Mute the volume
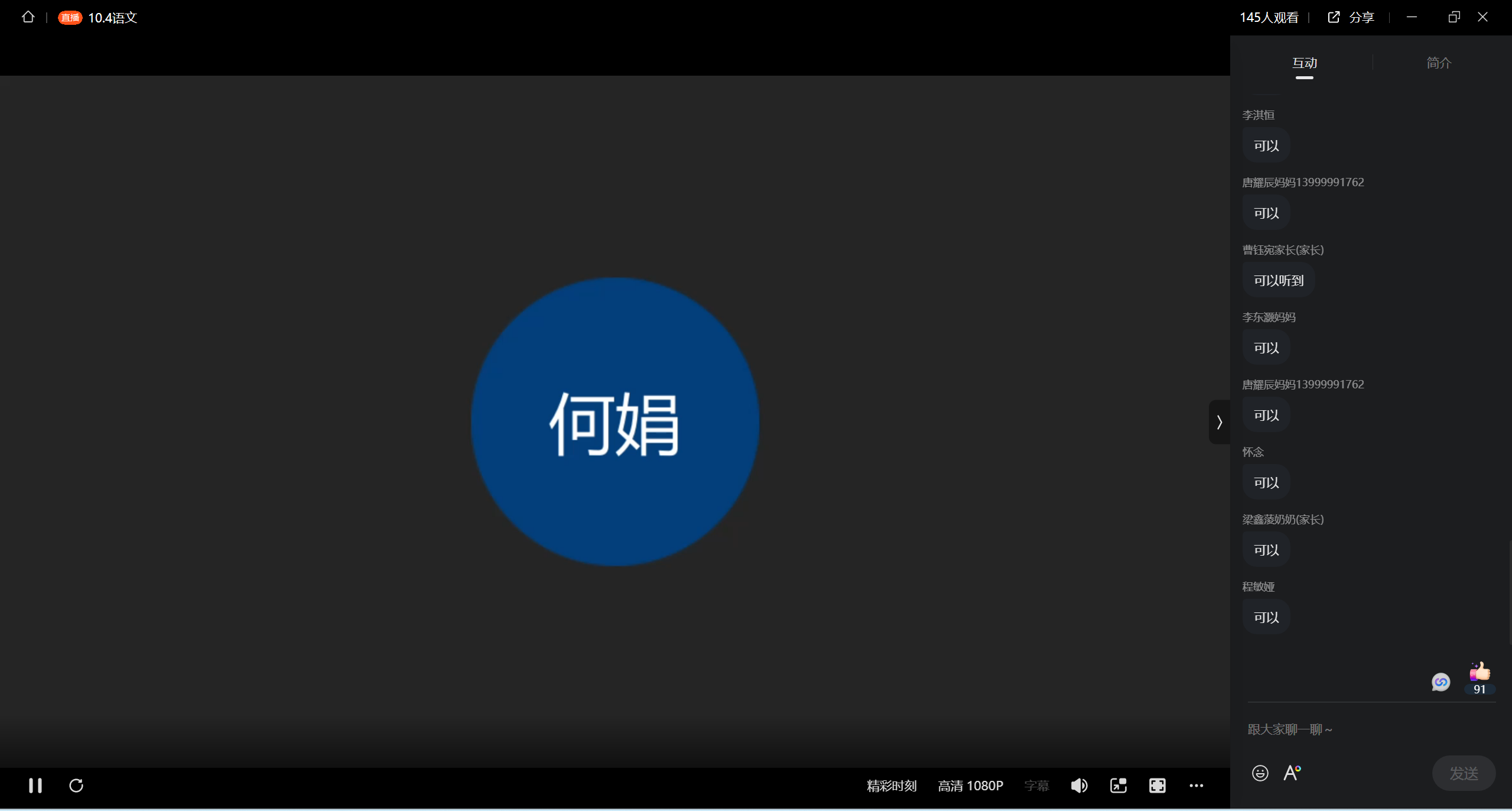This screenshot has height=811, width=1512. click(1078, 785)
